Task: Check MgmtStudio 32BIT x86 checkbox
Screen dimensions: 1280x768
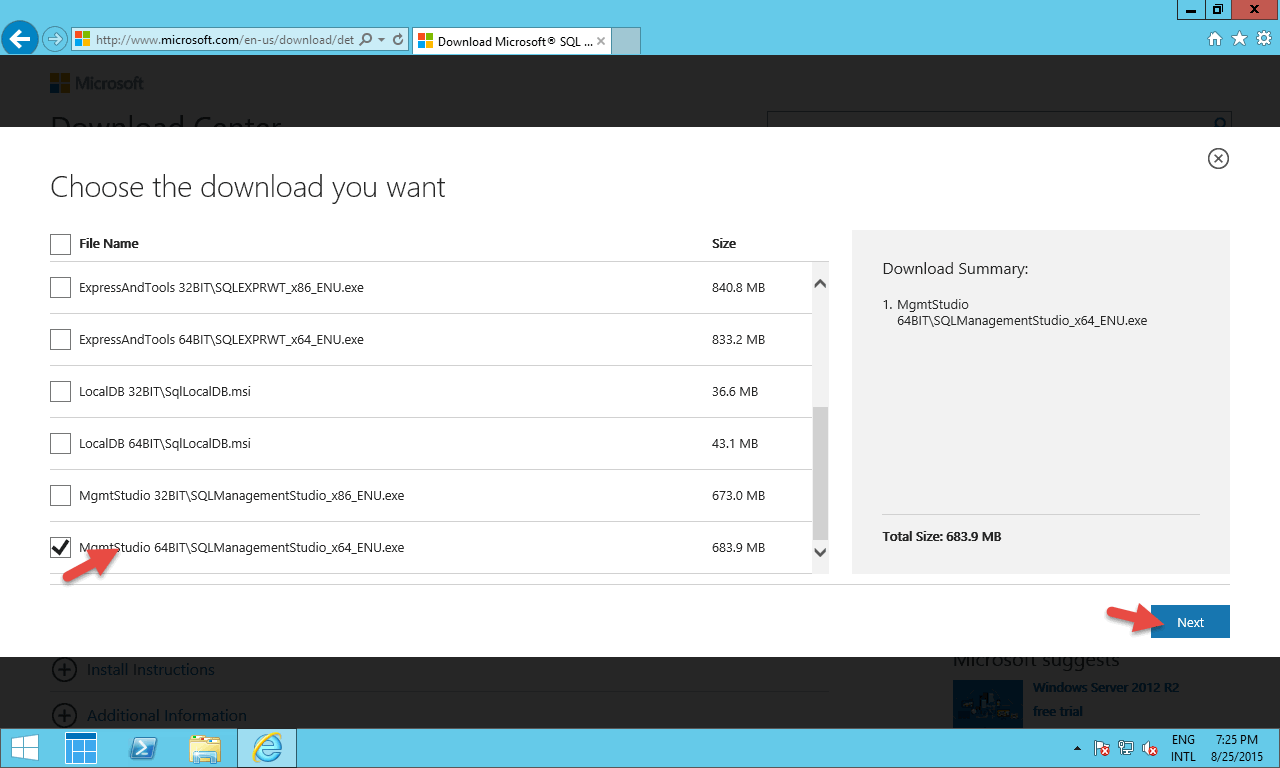Action: 61,496
